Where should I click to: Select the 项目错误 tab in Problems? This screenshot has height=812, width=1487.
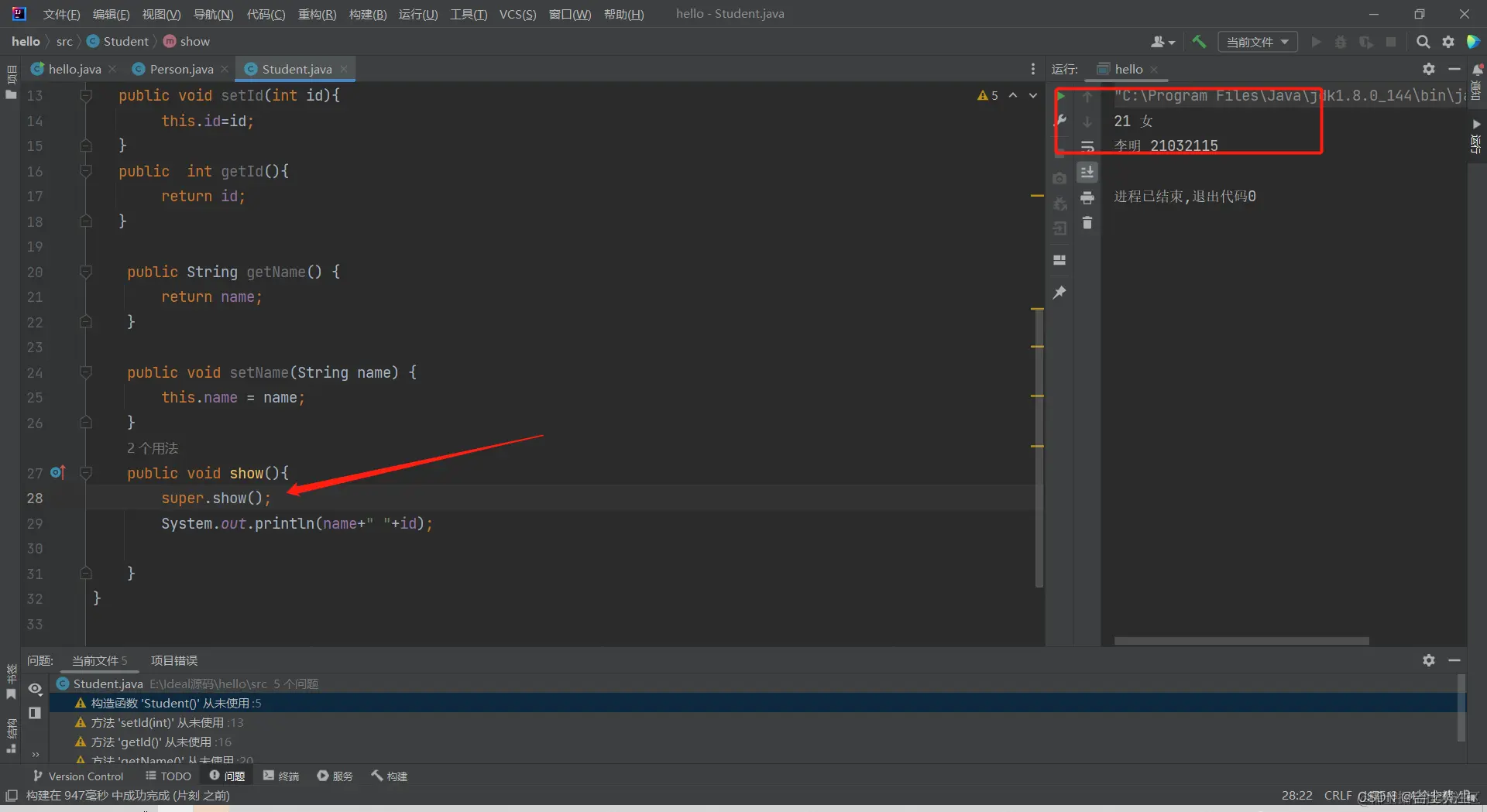tap(174, 660)
